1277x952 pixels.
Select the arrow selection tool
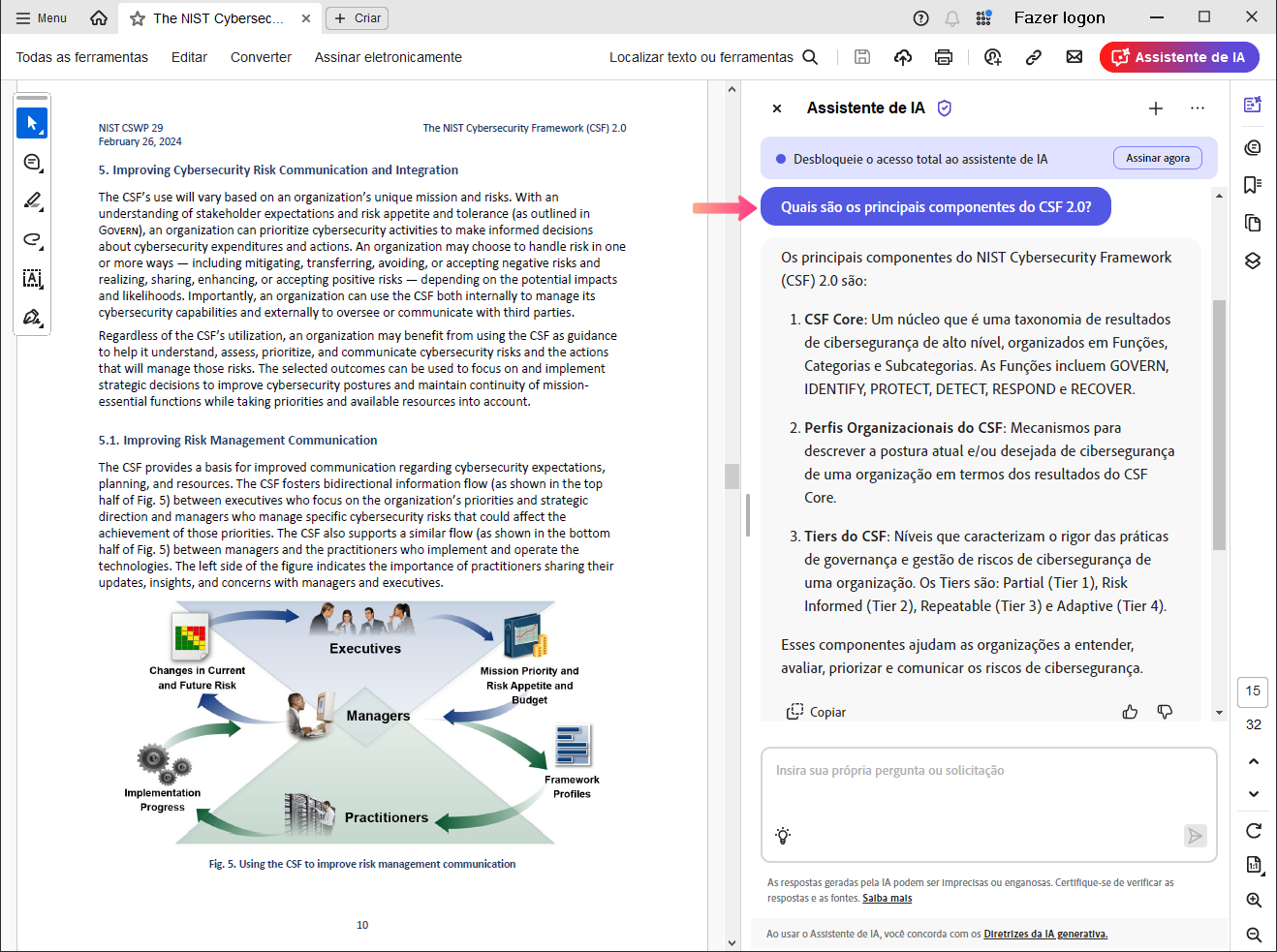click(x=32, y=123)
